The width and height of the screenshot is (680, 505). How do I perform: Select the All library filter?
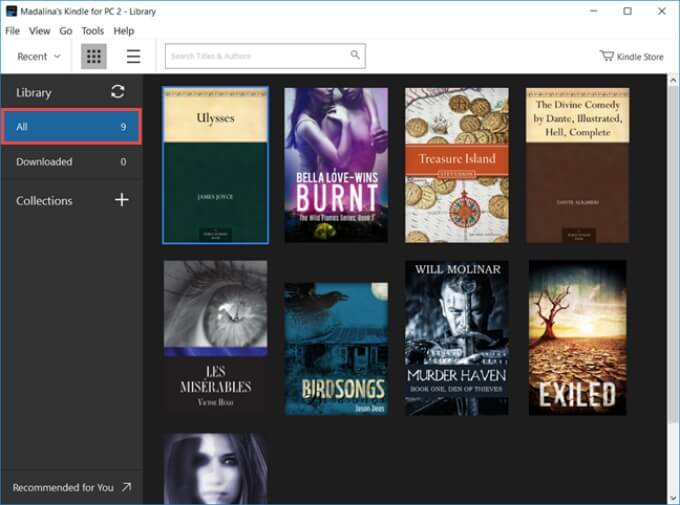tap(72, 126)
